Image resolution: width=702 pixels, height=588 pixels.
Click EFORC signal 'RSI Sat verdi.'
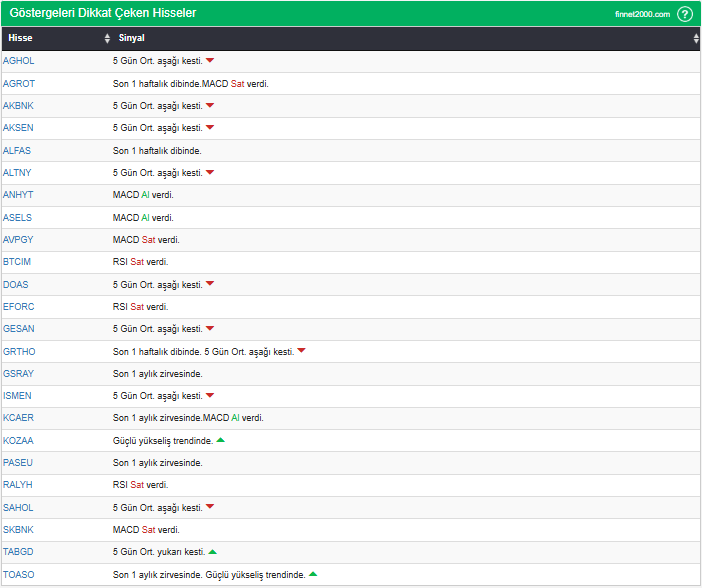[x=141, y=307]
